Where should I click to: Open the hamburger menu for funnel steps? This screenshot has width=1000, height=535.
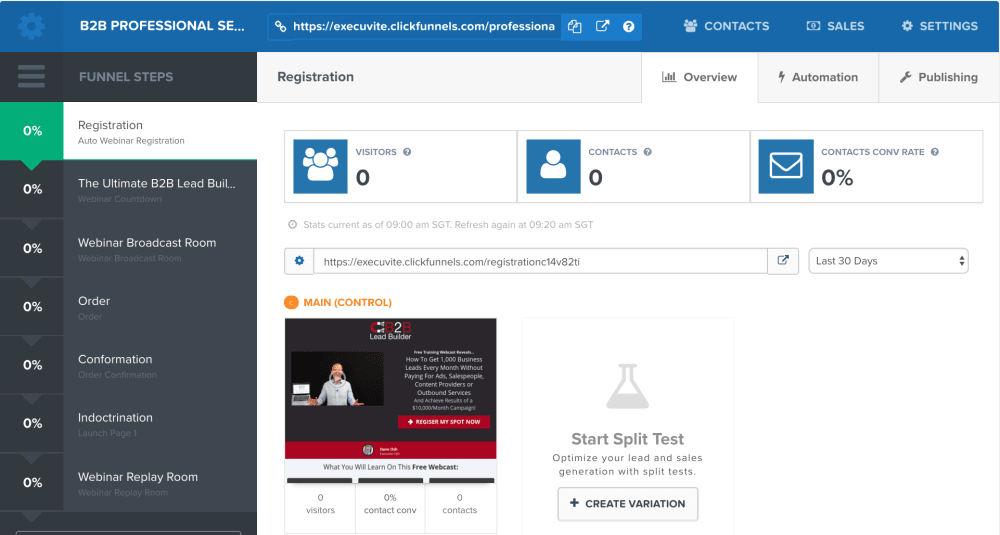coord(31,77)
